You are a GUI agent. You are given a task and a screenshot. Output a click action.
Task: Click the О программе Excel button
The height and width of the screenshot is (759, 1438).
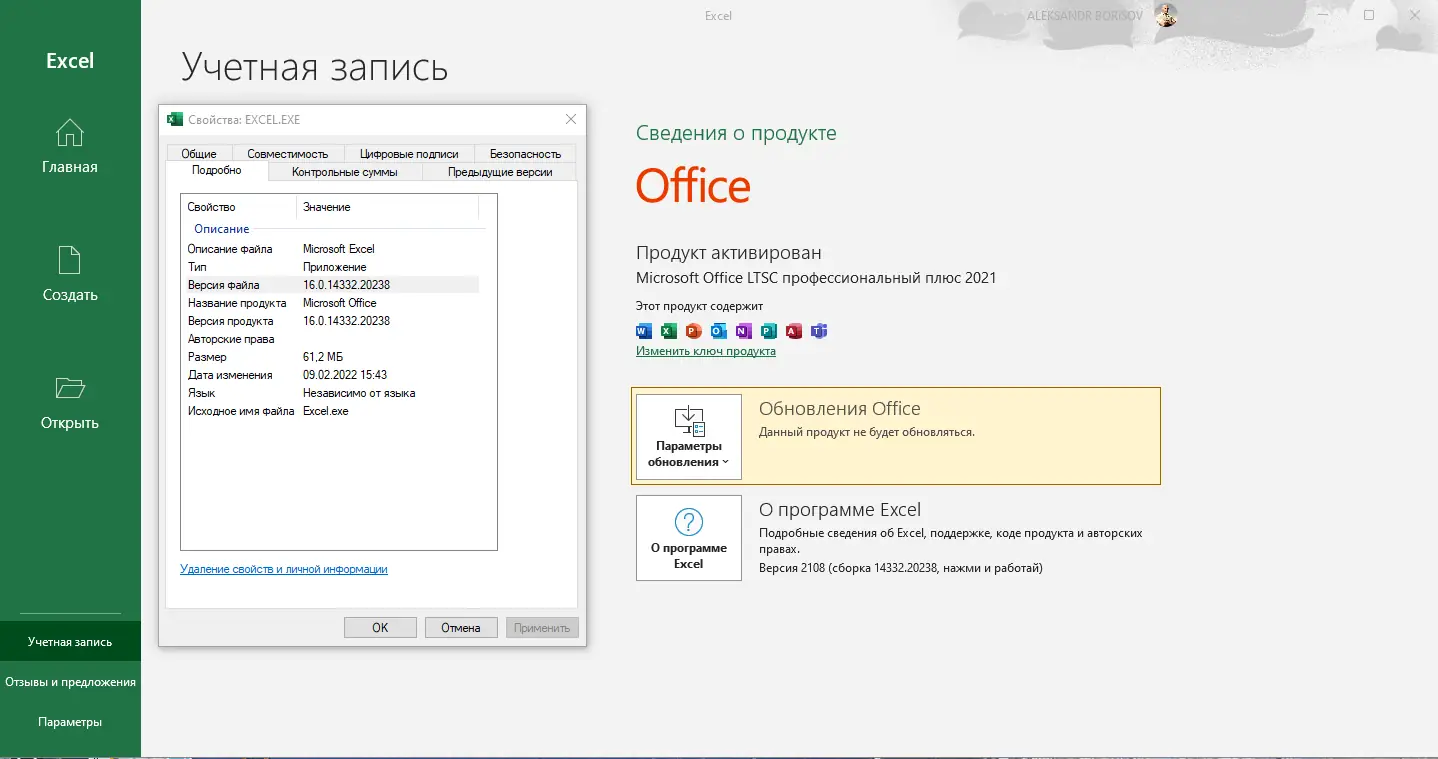coord(689,538)
